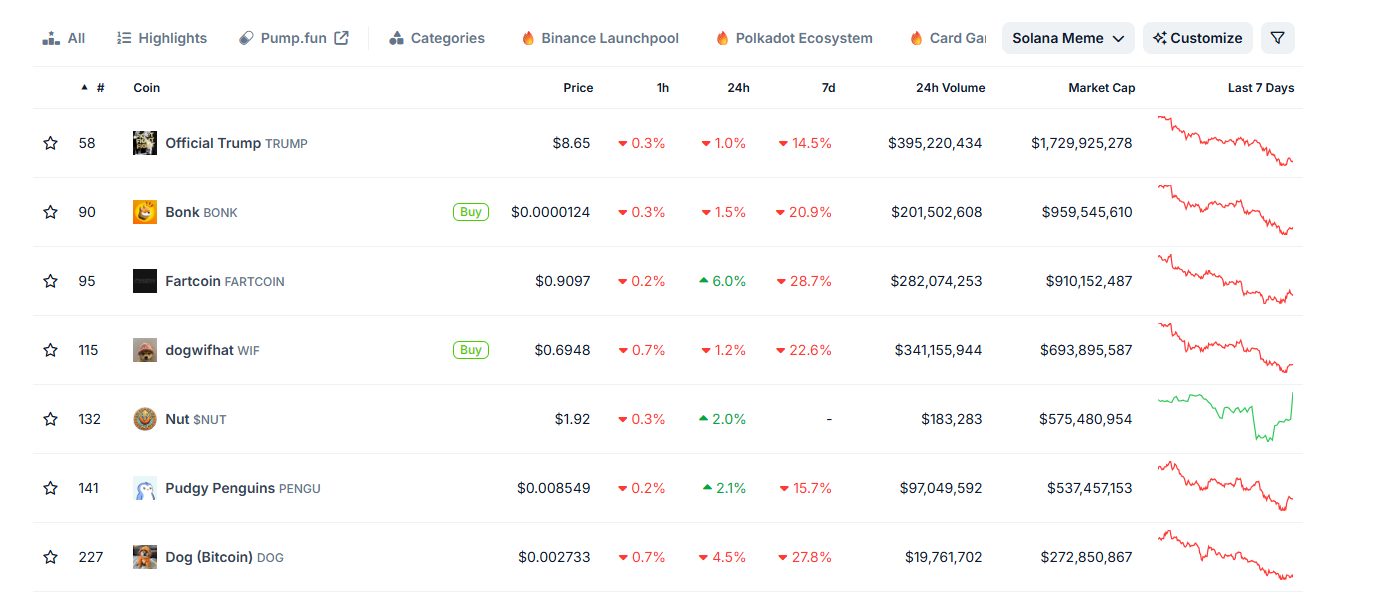Click the $575,480,954 market cap value

click(x=1086, y=419)
